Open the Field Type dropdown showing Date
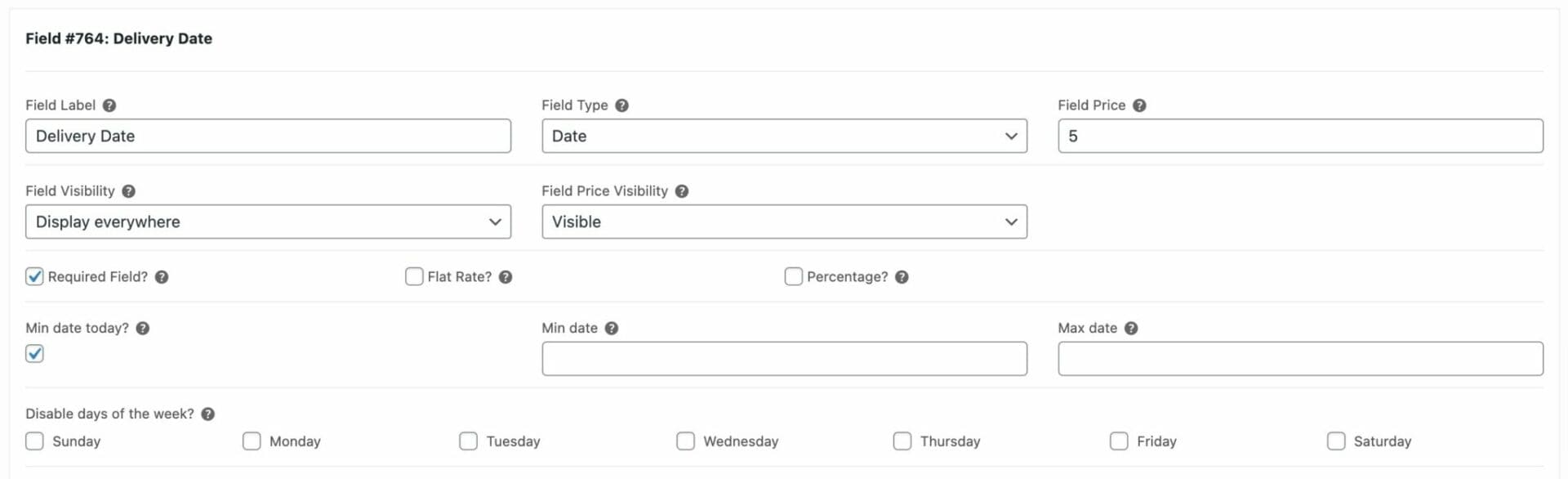This screenshot has height=479, width=1568. point(784,136)
